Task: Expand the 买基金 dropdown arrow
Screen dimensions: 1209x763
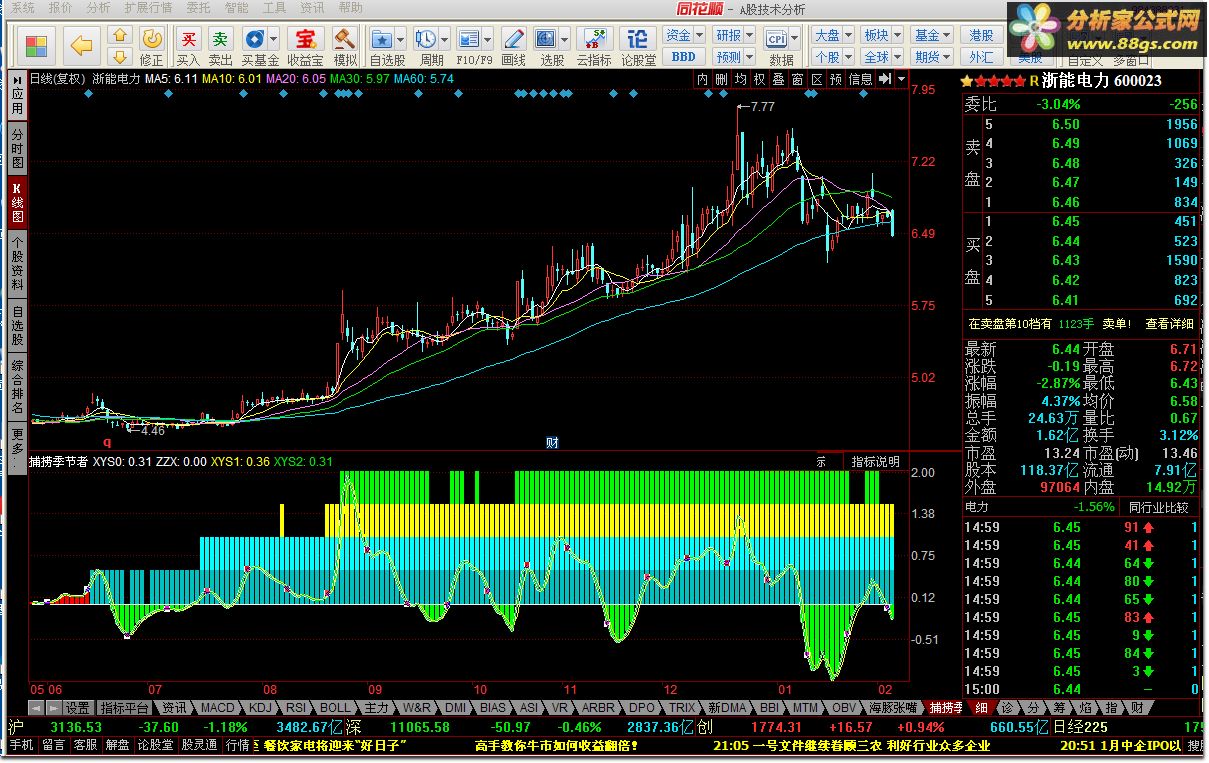Action: coord(273,39)
